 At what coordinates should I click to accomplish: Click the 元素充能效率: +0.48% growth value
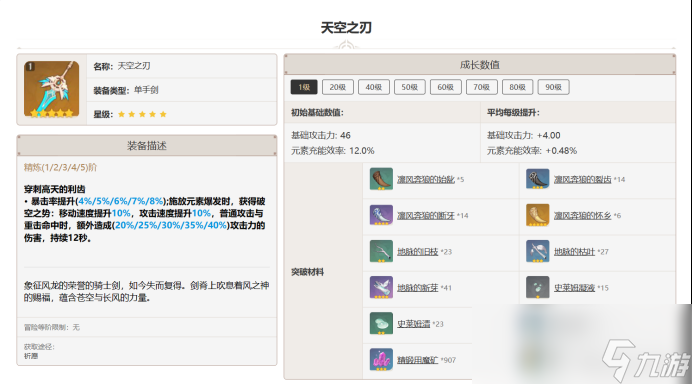[532, 151]
